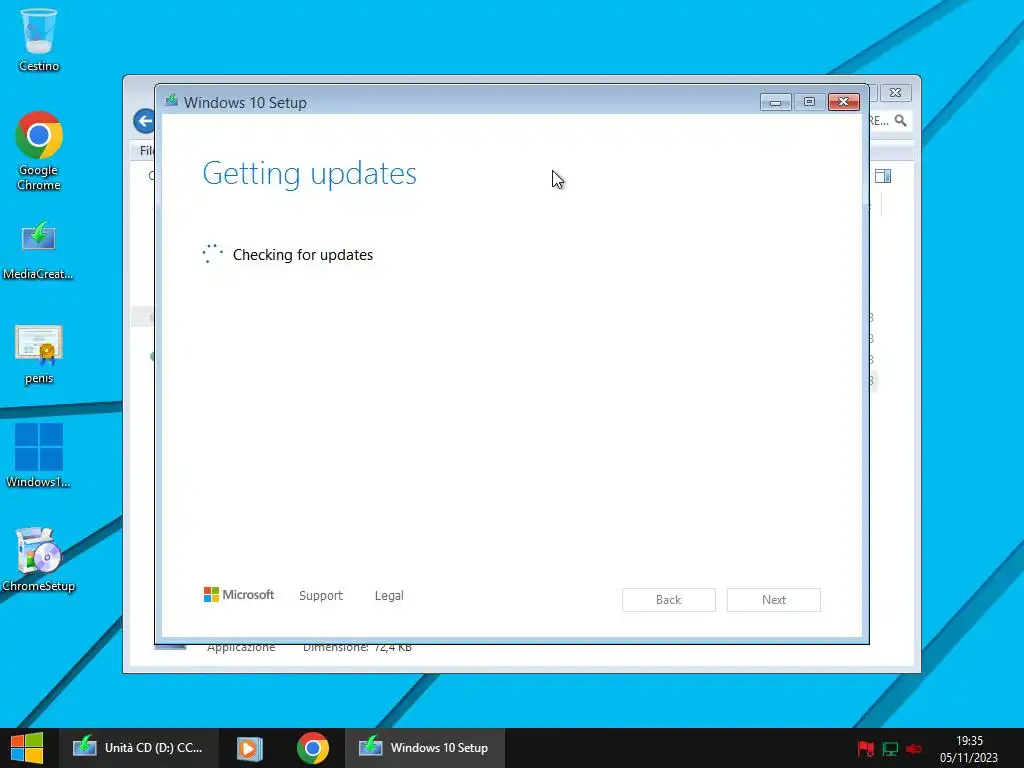Image resolution: width=1024 pixels, height=768 pixels.
Task: Open the Support link
Action: (321, 596)
